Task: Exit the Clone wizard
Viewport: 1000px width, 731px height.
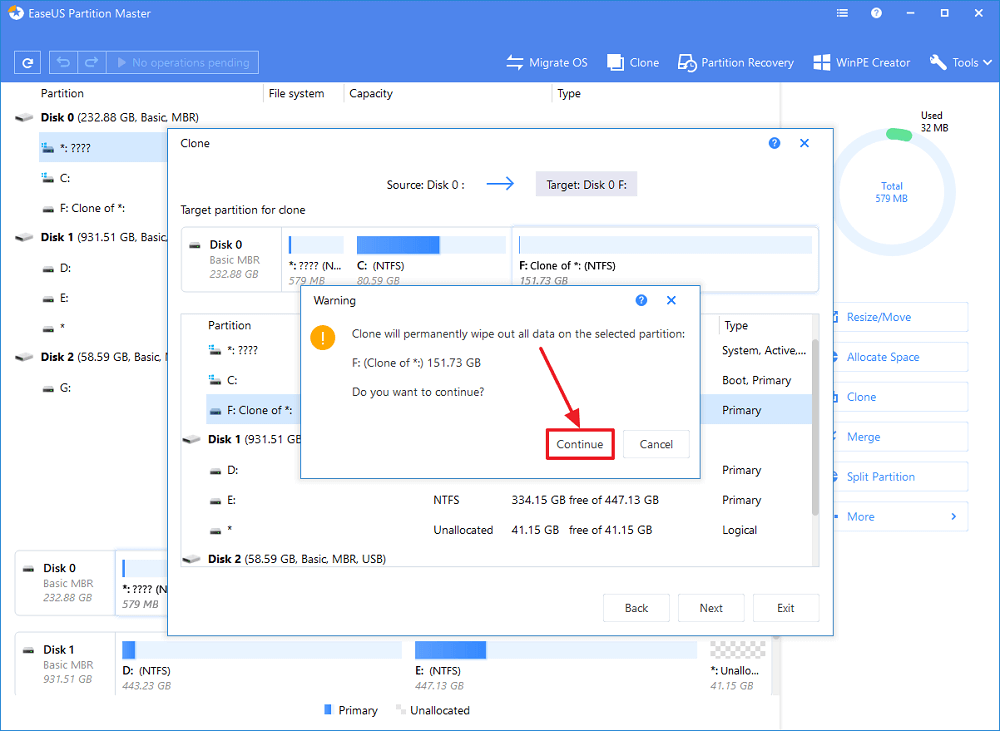Action: (786, 608)
